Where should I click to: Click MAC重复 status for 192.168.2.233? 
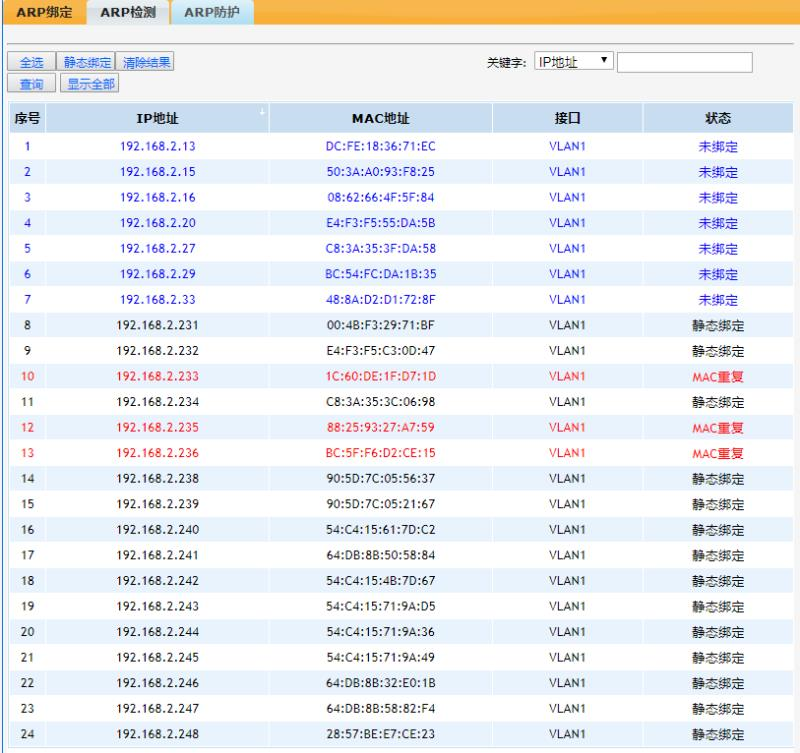point(717,377)
